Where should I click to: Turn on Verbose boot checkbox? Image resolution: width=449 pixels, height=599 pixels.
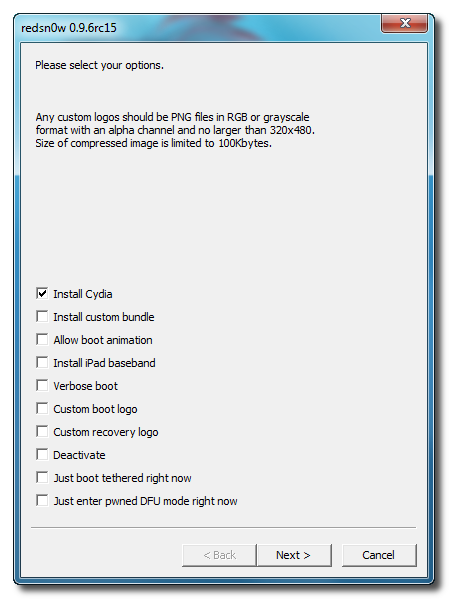(42, 385)
